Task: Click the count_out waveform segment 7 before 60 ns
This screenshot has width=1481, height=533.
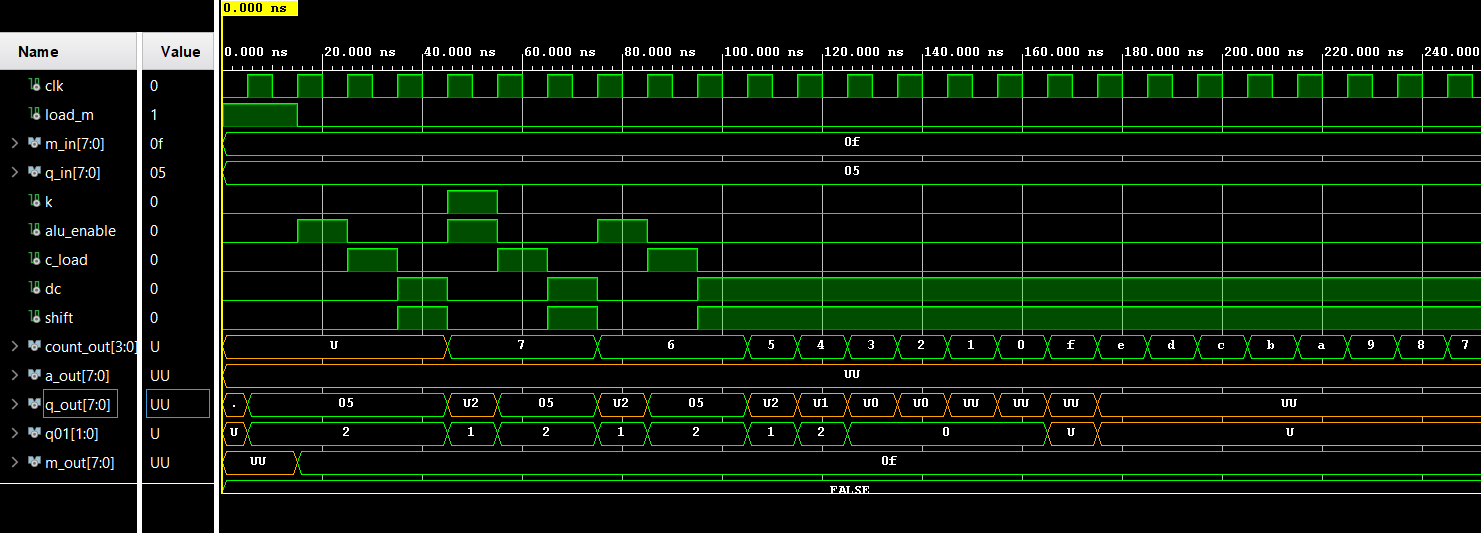Action: click(x=521, y=346)
